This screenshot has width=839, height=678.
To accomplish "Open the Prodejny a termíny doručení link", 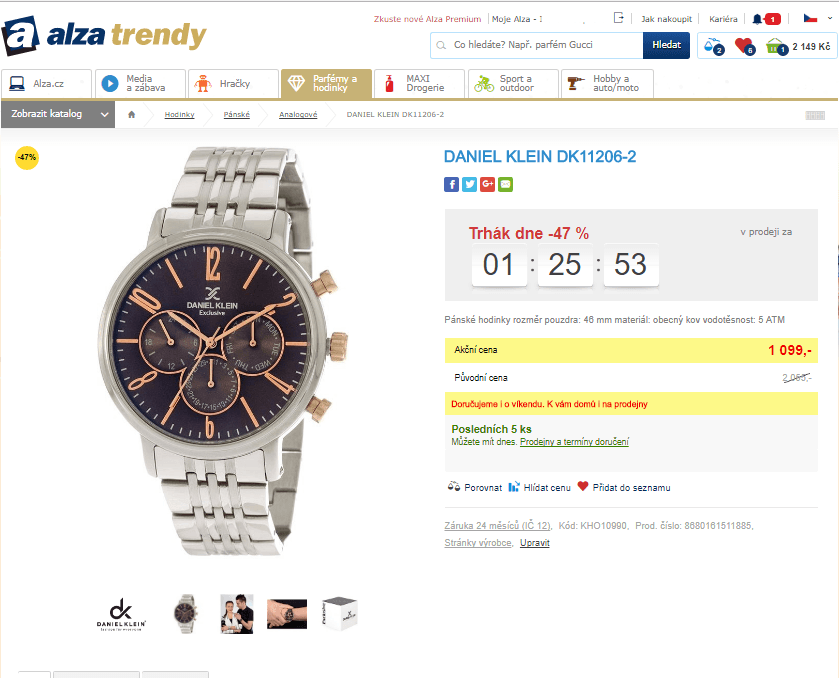I will [574, 442].
